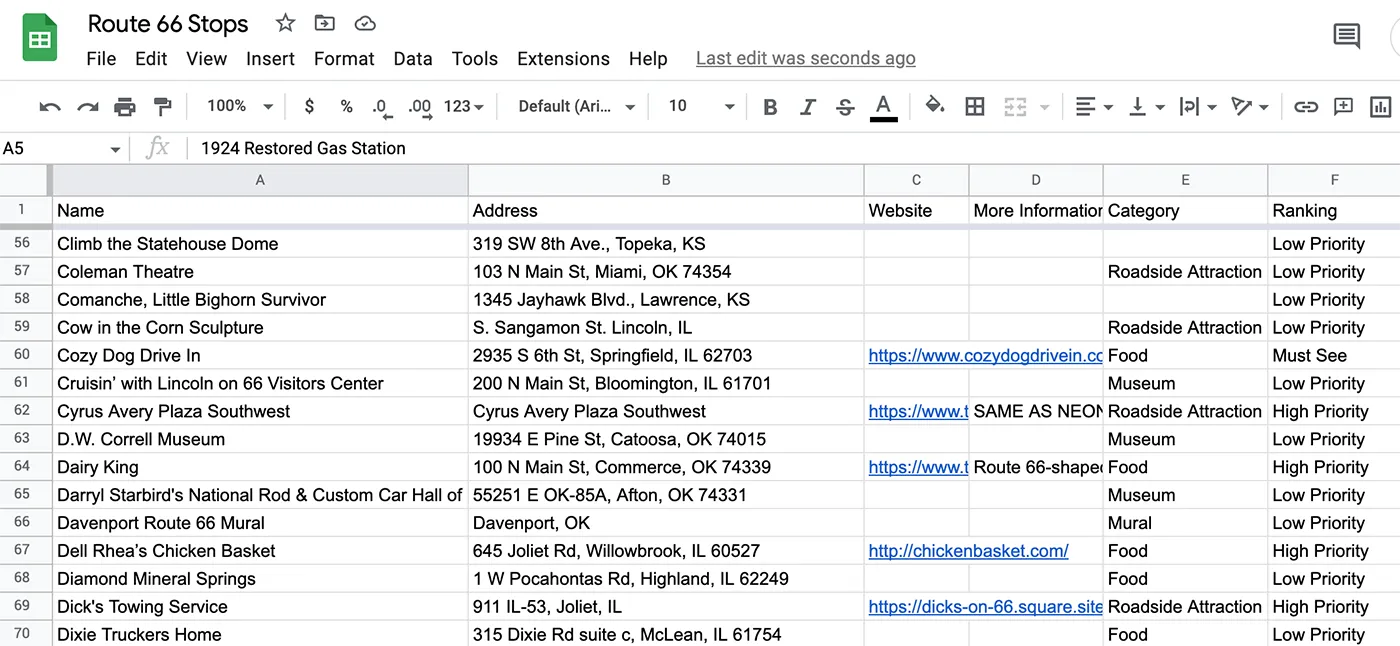Open the Dairy King website link
Screen dimensions: 1400x646
[x=918, y=468]
